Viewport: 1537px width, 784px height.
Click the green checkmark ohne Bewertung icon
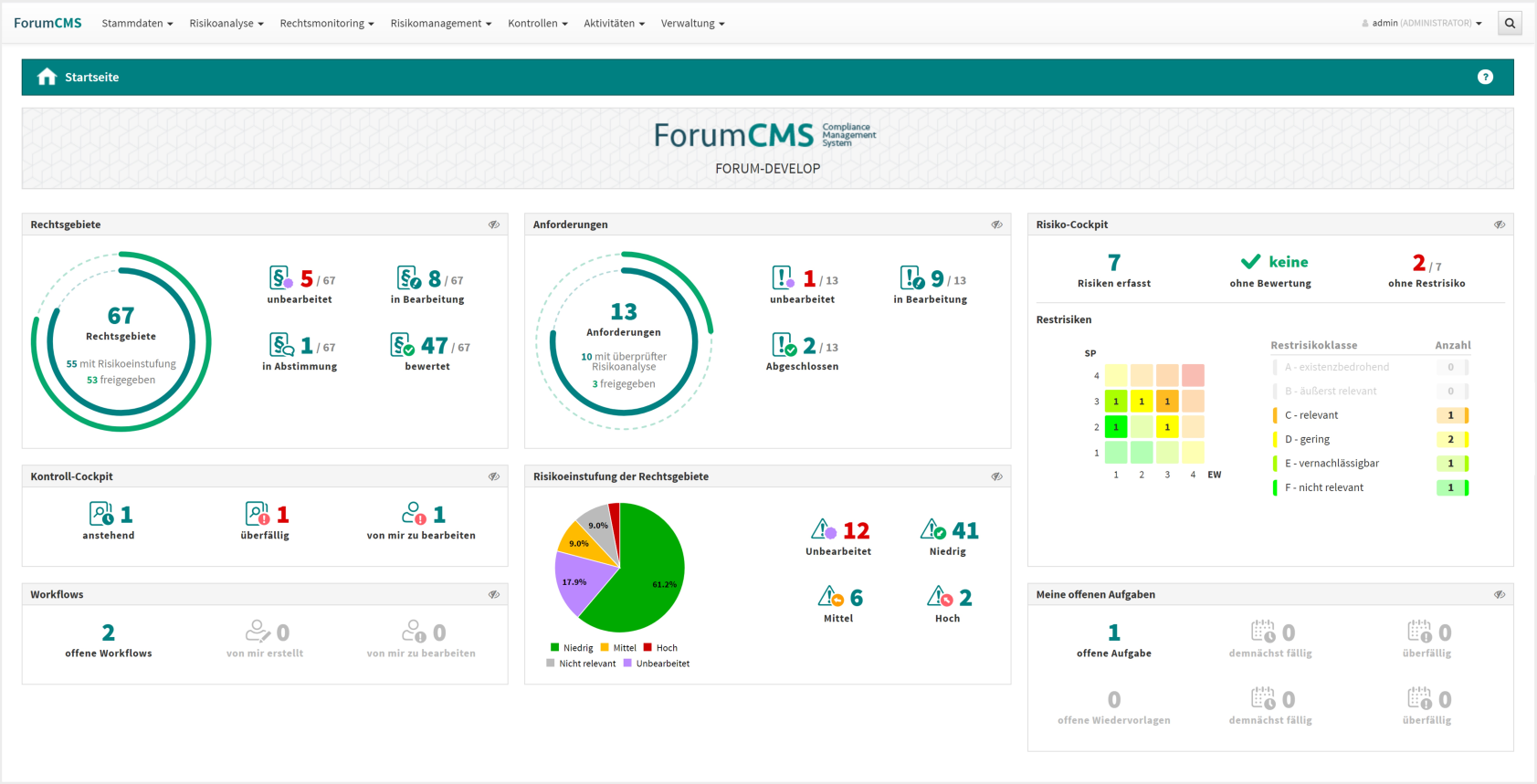[x=1250, y=262]
